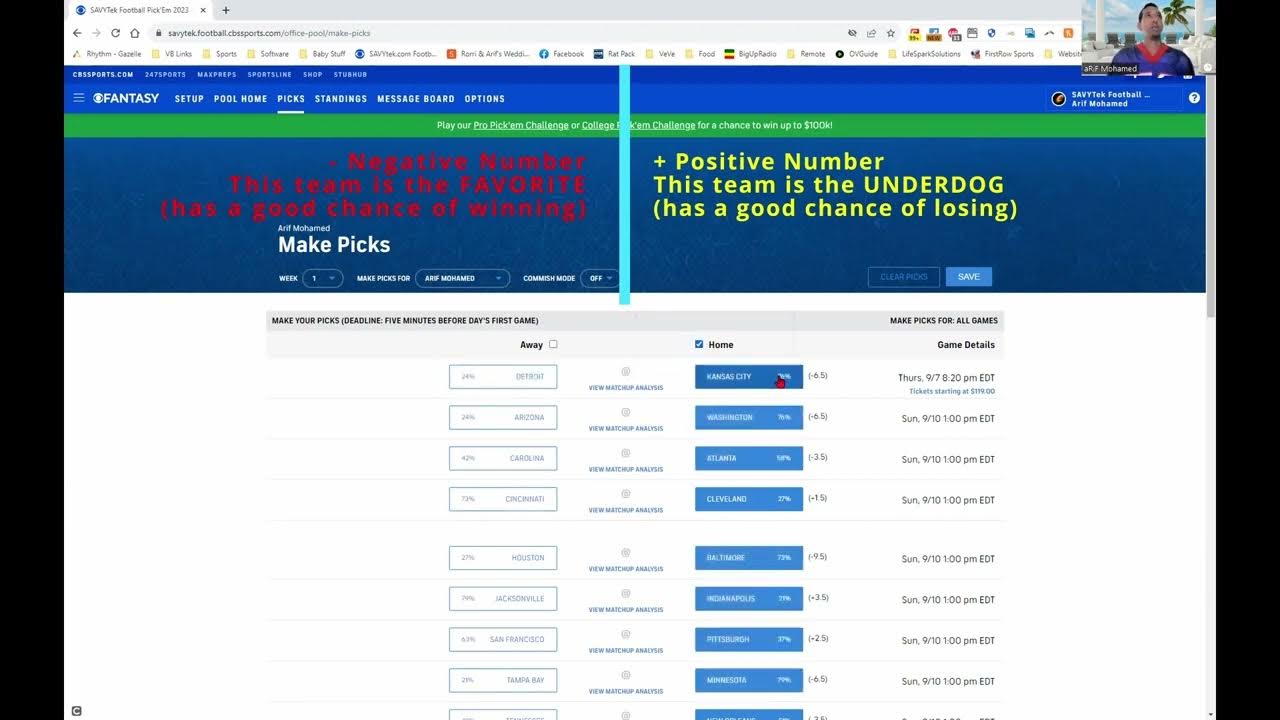This screenshot has height=720, width=1280.
Task: Open the MaxPreps top link
Action: [217, 74]
